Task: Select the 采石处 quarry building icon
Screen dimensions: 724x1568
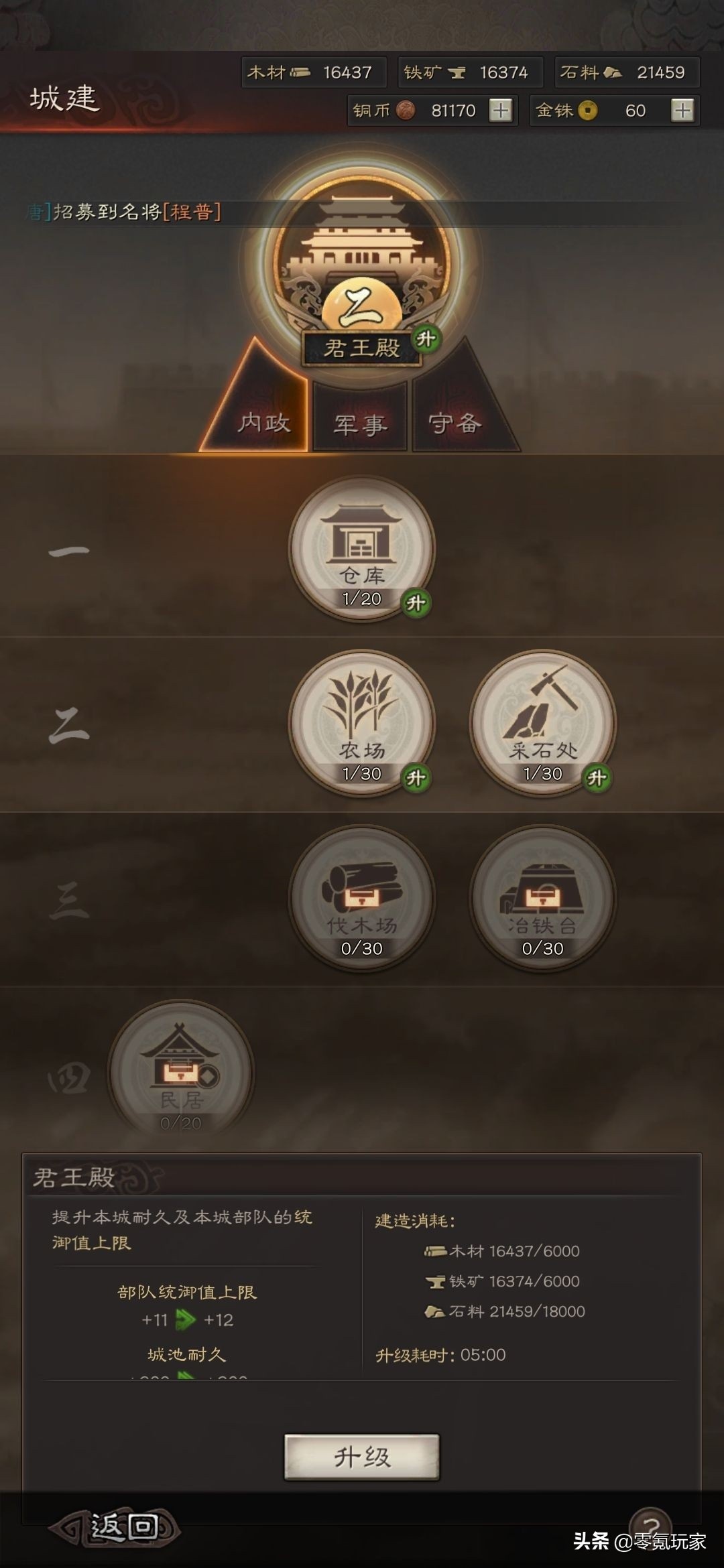Action: pos(543,723)
